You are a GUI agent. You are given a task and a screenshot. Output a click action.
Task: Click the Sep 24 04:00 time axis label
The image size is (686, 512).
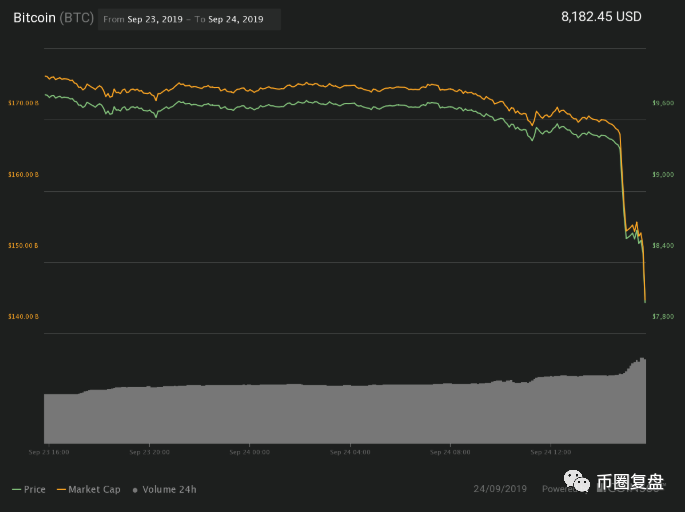(350, 452)
